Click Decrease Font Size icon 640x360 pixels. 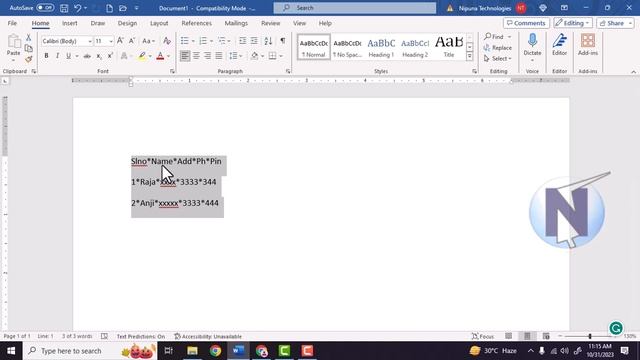click(x=132, y=41)
